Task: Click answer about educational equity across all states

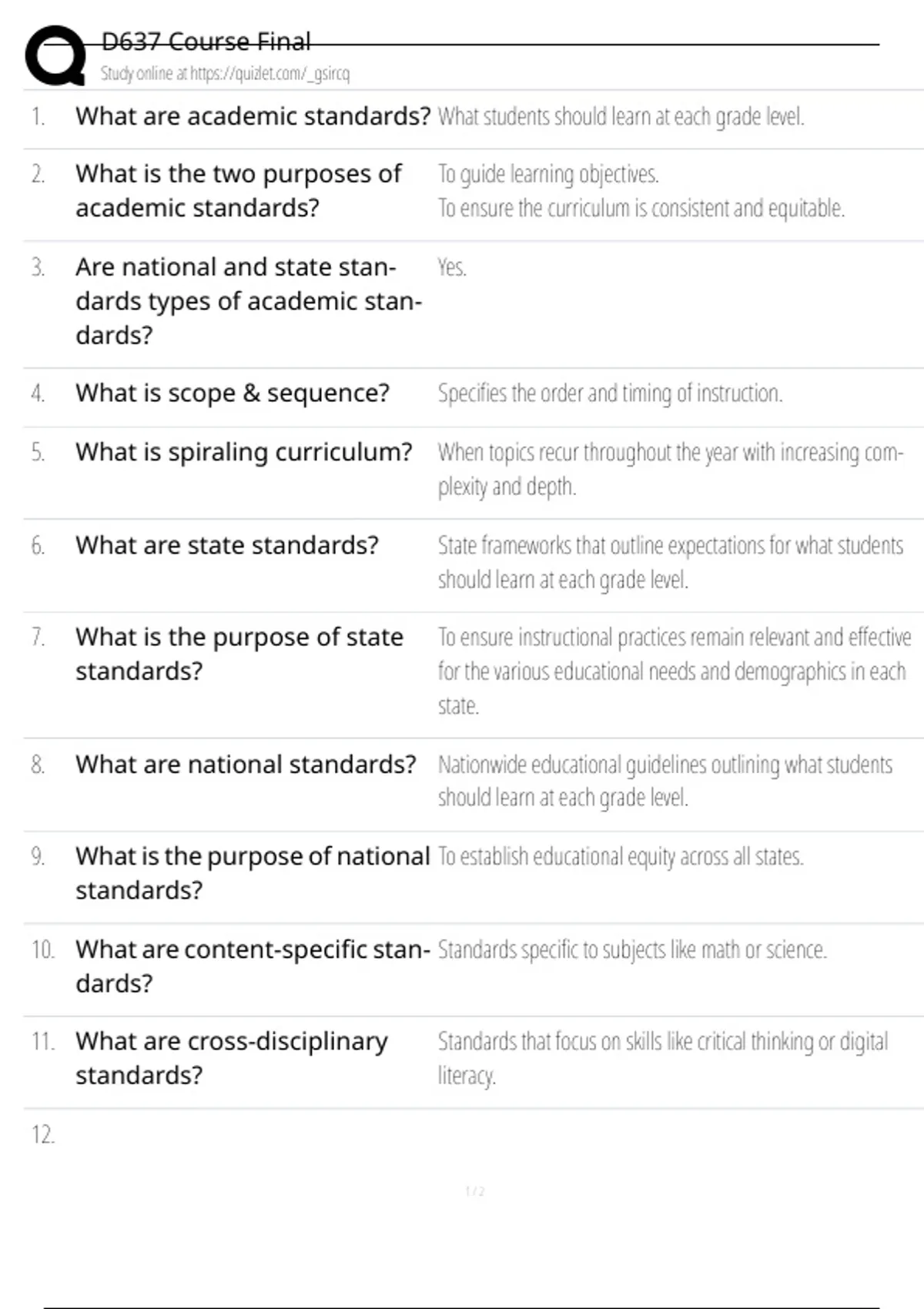Action: tap(621, 857)
